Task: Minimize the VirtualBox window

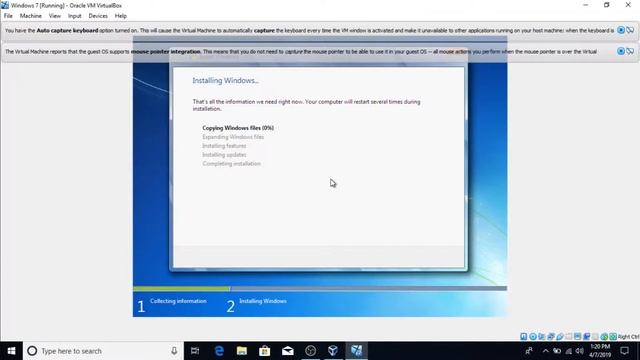Action: tap(586, 5)
